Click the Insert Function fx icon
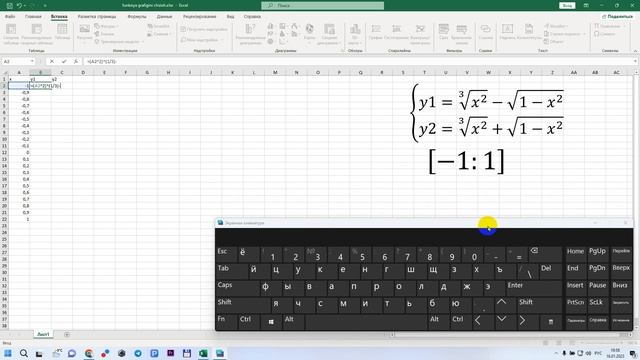The width and height of the screenshot is (640, 360). (76, 61)
